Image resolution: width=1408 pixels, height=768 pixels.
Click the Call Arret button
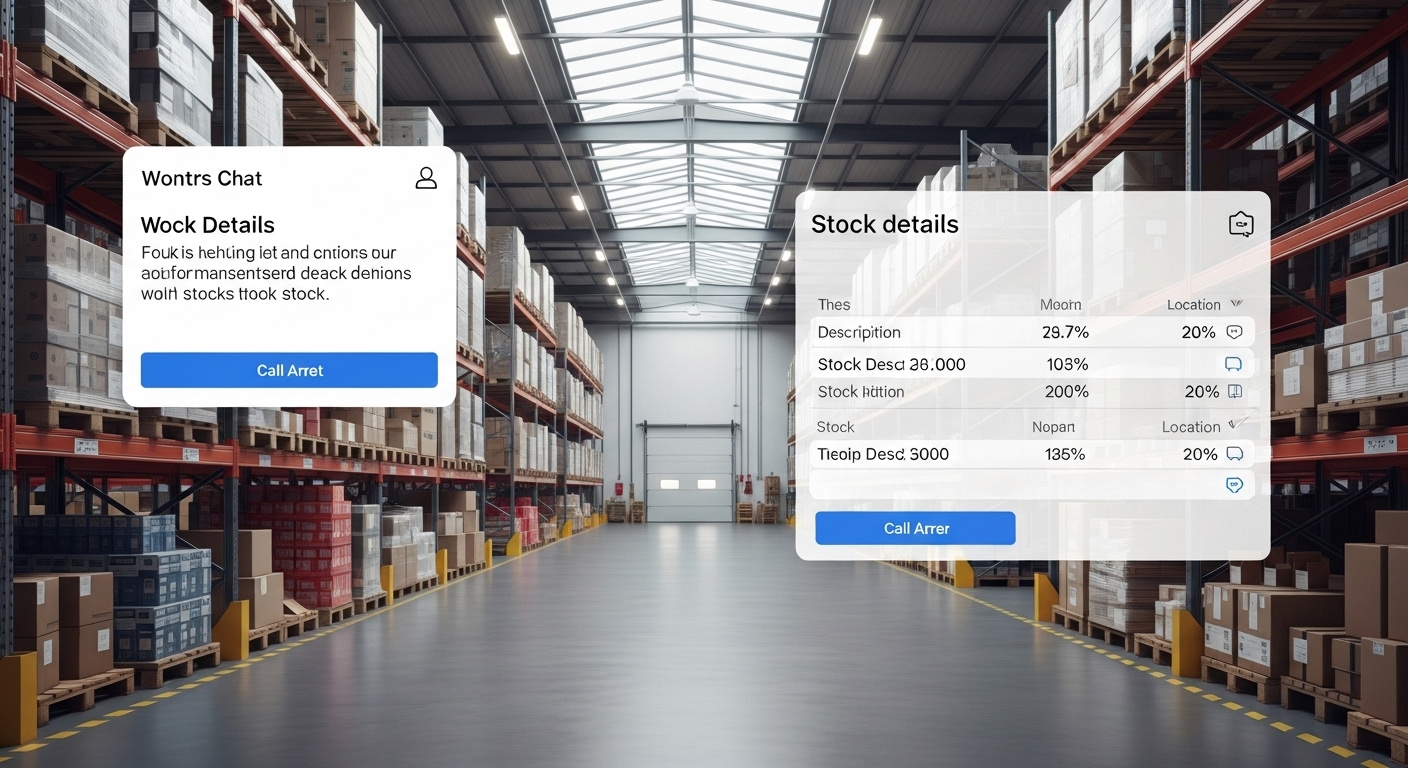click(289, 370)
